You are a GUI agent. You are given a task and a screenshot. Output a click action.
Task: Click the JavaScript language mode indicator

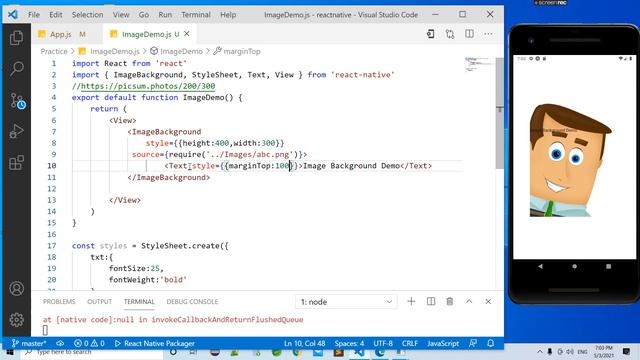pyautogui.click(x=443, y=343)
